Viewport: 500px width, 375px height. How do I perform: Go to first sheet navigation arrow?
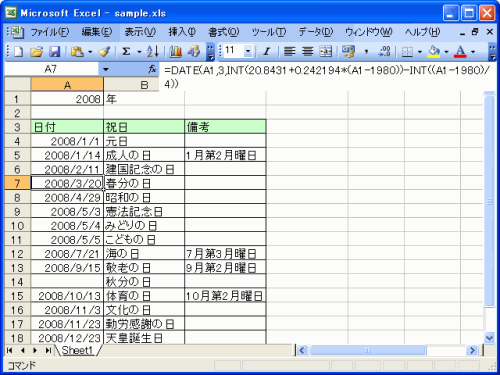tap(10, 350)
